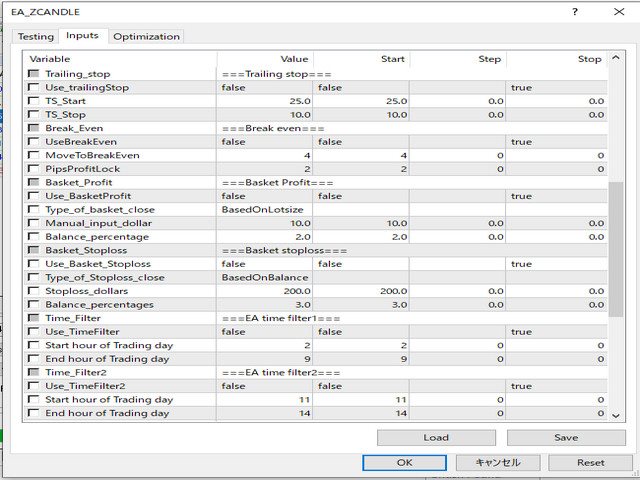Click the Reset button
640x480 pixels.
click(591, 463)
